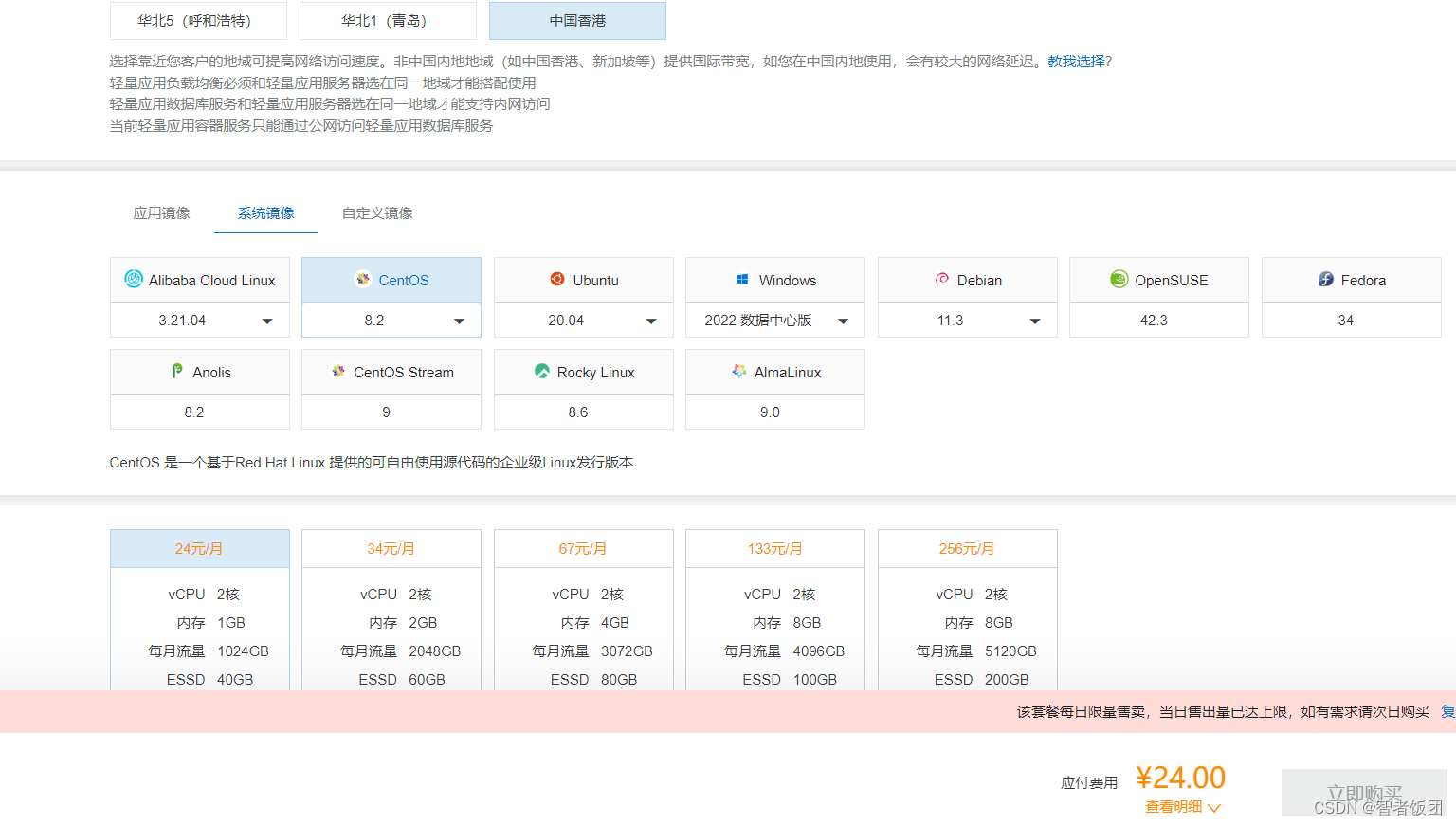1456x825 pixels.
Task: Choose the Rocky Linux image name
Action: point(596,373)
